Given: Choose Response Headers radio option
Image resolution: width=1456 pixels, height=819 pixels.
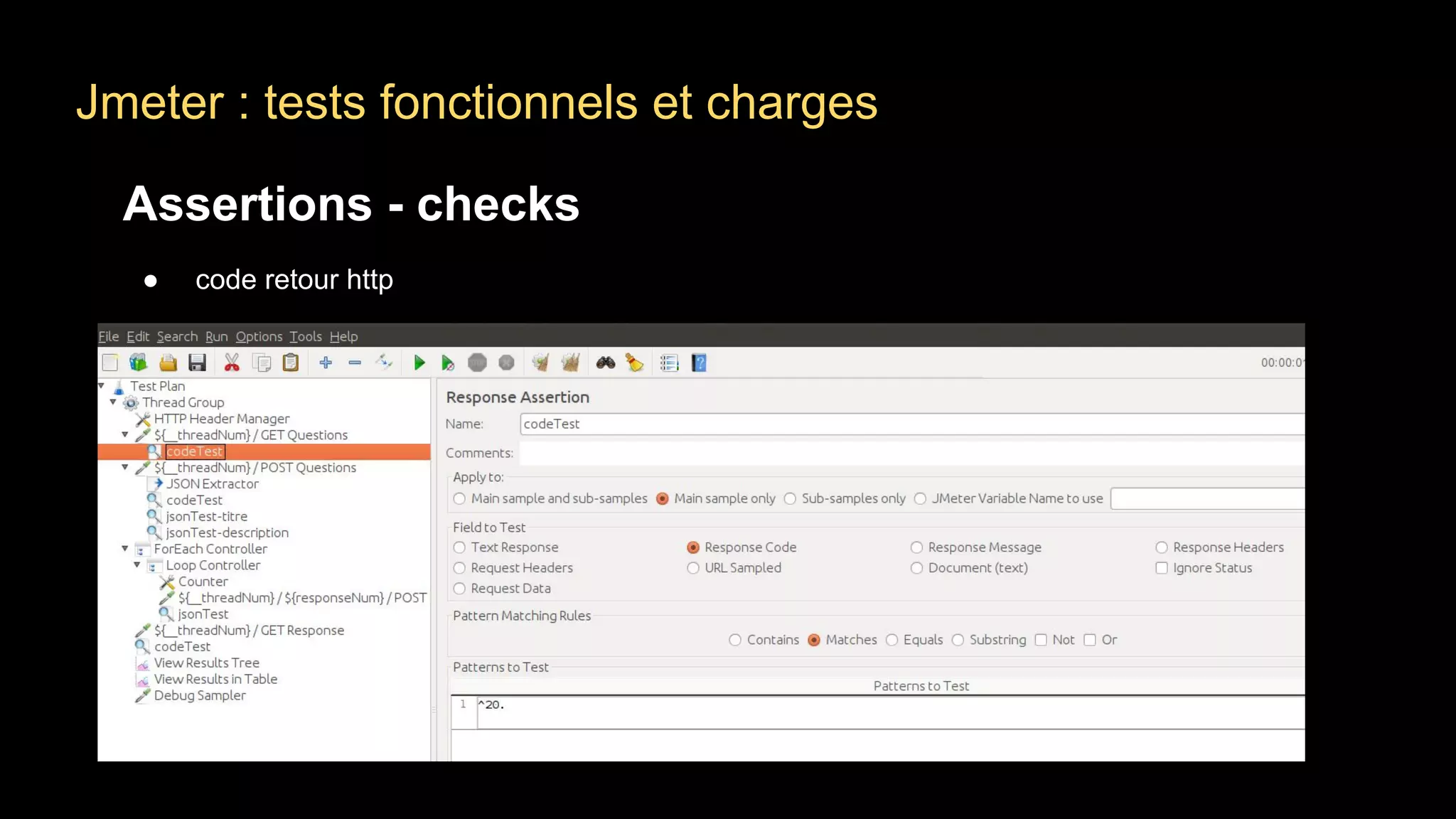Looking at the screenshot, I should click(1162, 547).
